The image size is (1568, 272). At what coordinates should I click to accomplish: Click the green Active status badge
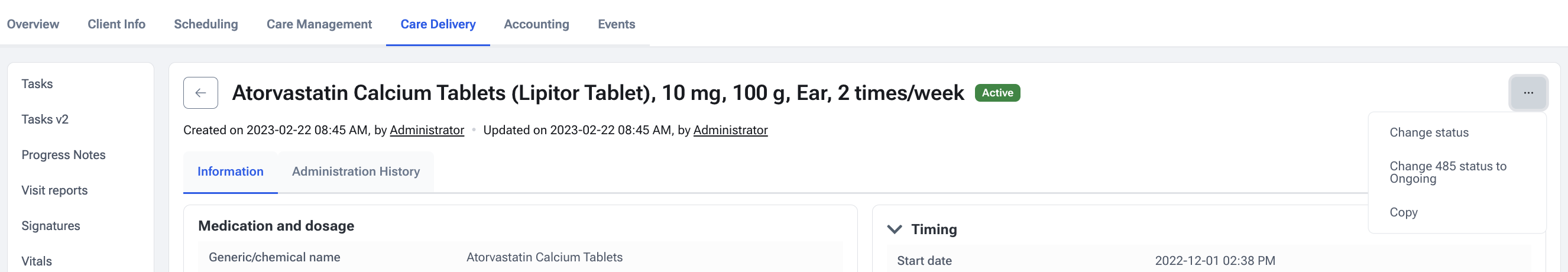tap(997, 93)
